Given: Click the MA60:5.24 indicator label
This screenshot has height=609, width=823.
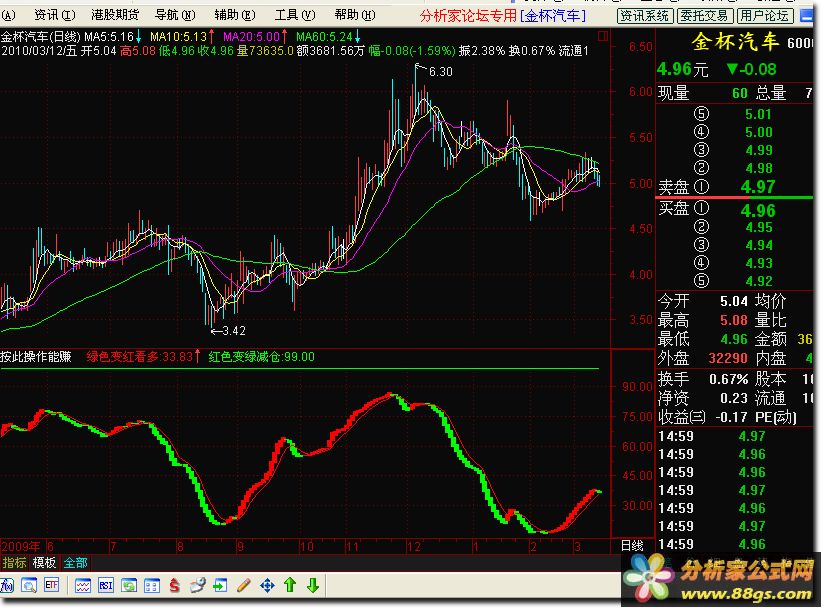Looking at the screenshot, I should [x=328, y=37].
